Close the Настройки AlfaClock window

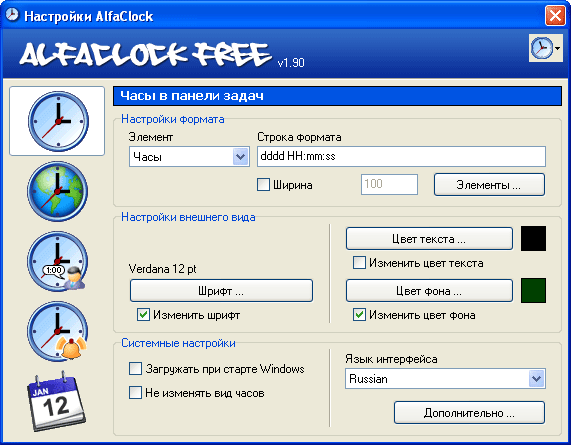(x=555, y=16)
